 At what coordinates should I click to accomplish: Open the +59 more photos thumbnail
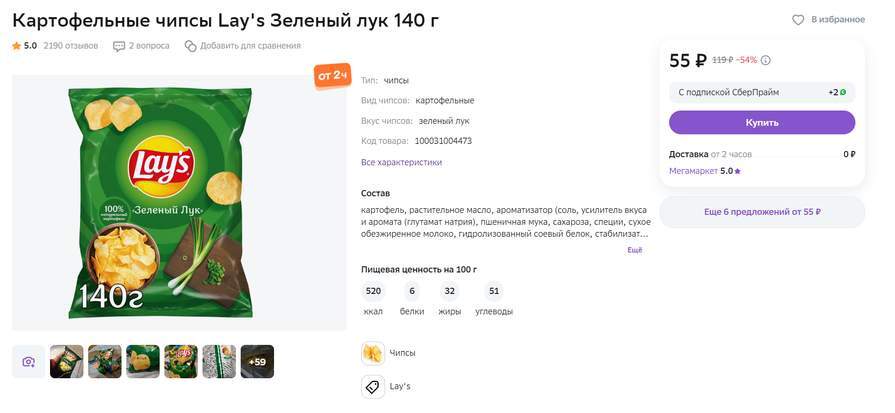click(x=257, y=362)
